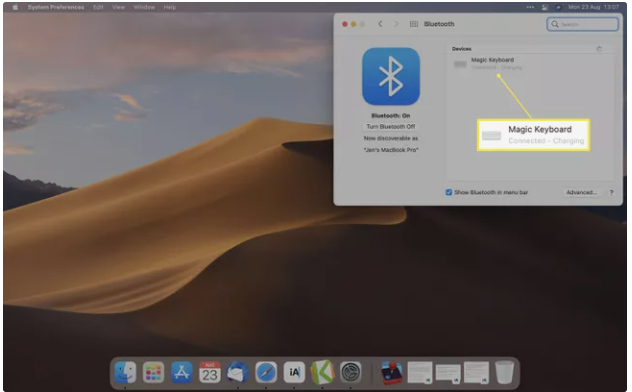Click the Turn Bluetooth Off button
Viewport: 632px width, 392px height.
pos(391,127)
